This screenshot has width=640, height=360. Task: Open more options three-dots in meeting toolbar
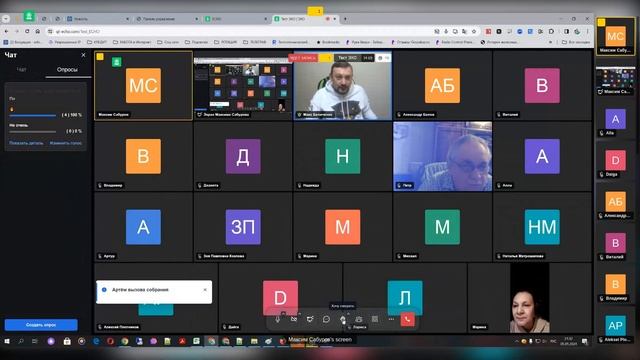(x=391, y=319)
